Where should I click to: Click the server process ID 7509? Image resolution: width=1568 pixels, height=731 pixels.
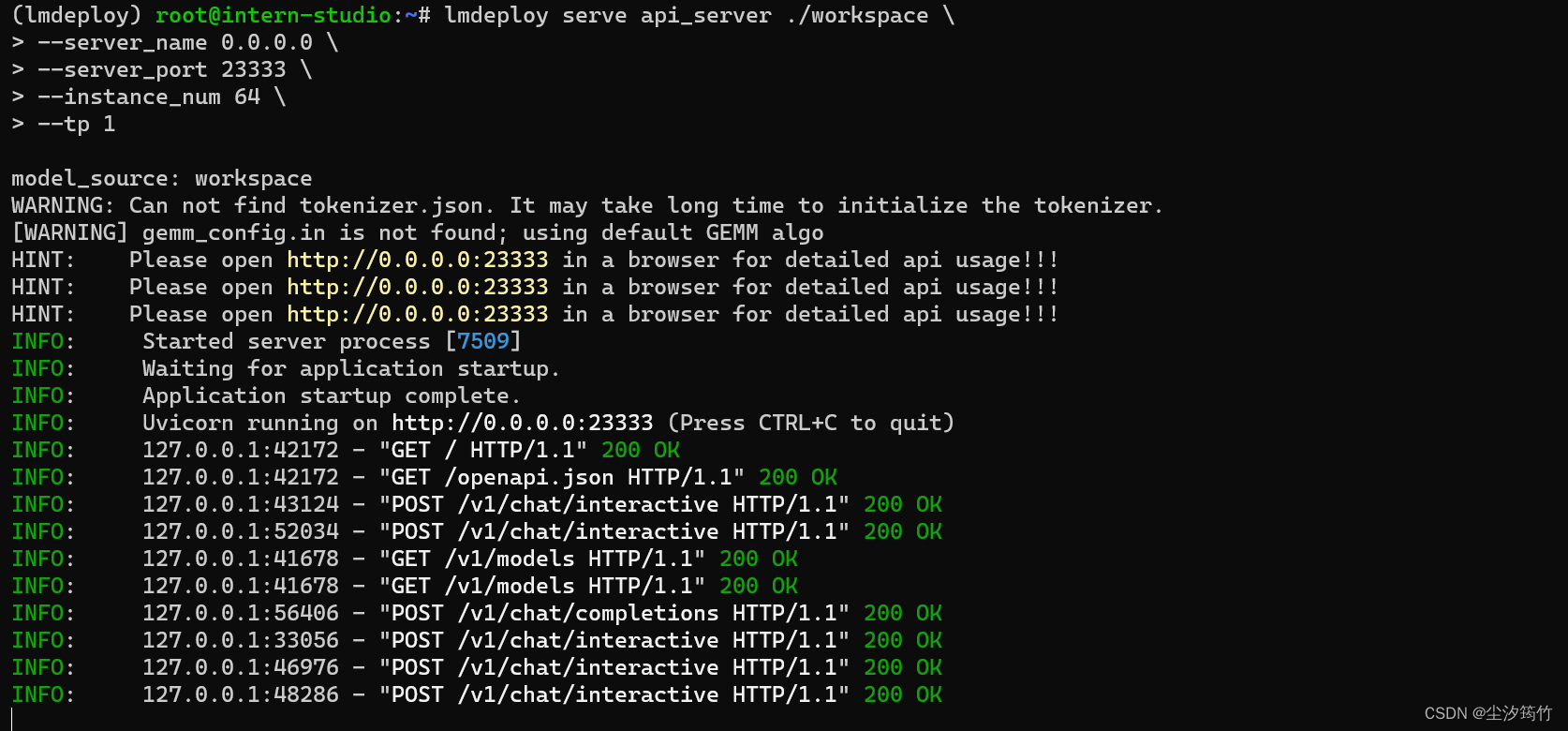(483, 341)
